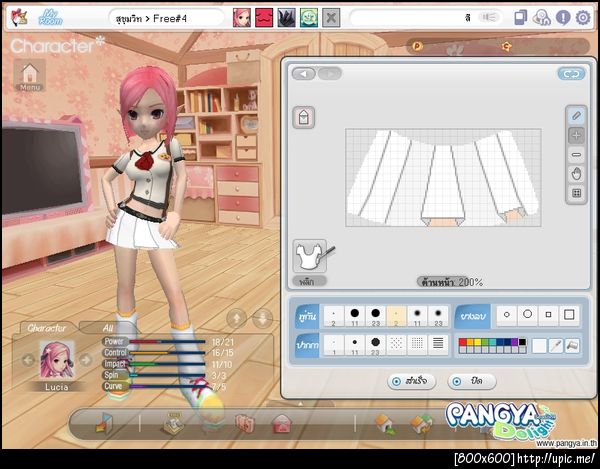Click Lucia's portrait thumbnail
The width and height of the screenshot is (600, 469).
pyautogui.click(x=57, y=360)
